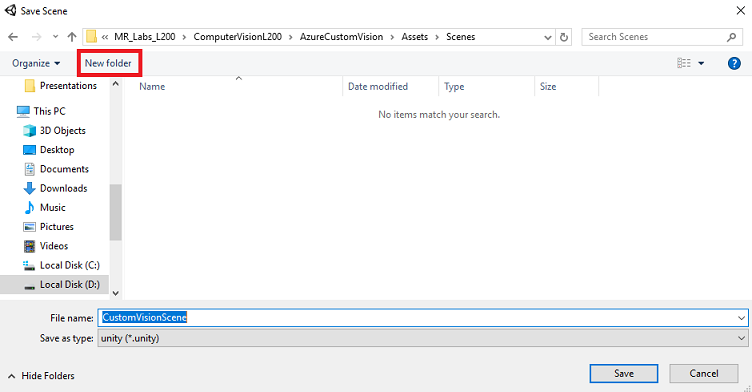Click the Downloads arrow icon

[29, 188]
